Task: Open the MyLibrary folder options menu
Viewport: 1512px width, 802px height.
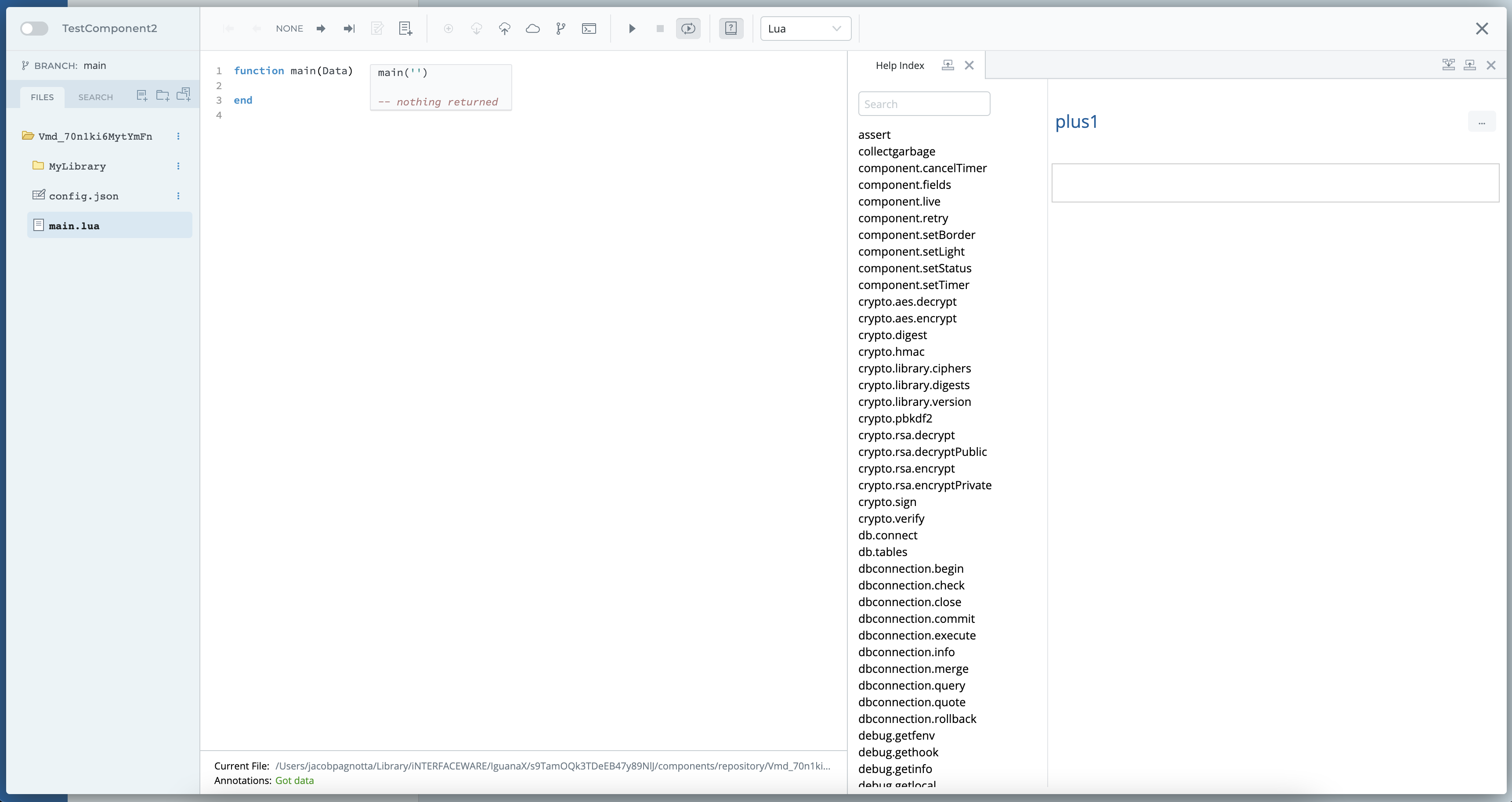Action: pyautogui.click(x=178, y=166)
